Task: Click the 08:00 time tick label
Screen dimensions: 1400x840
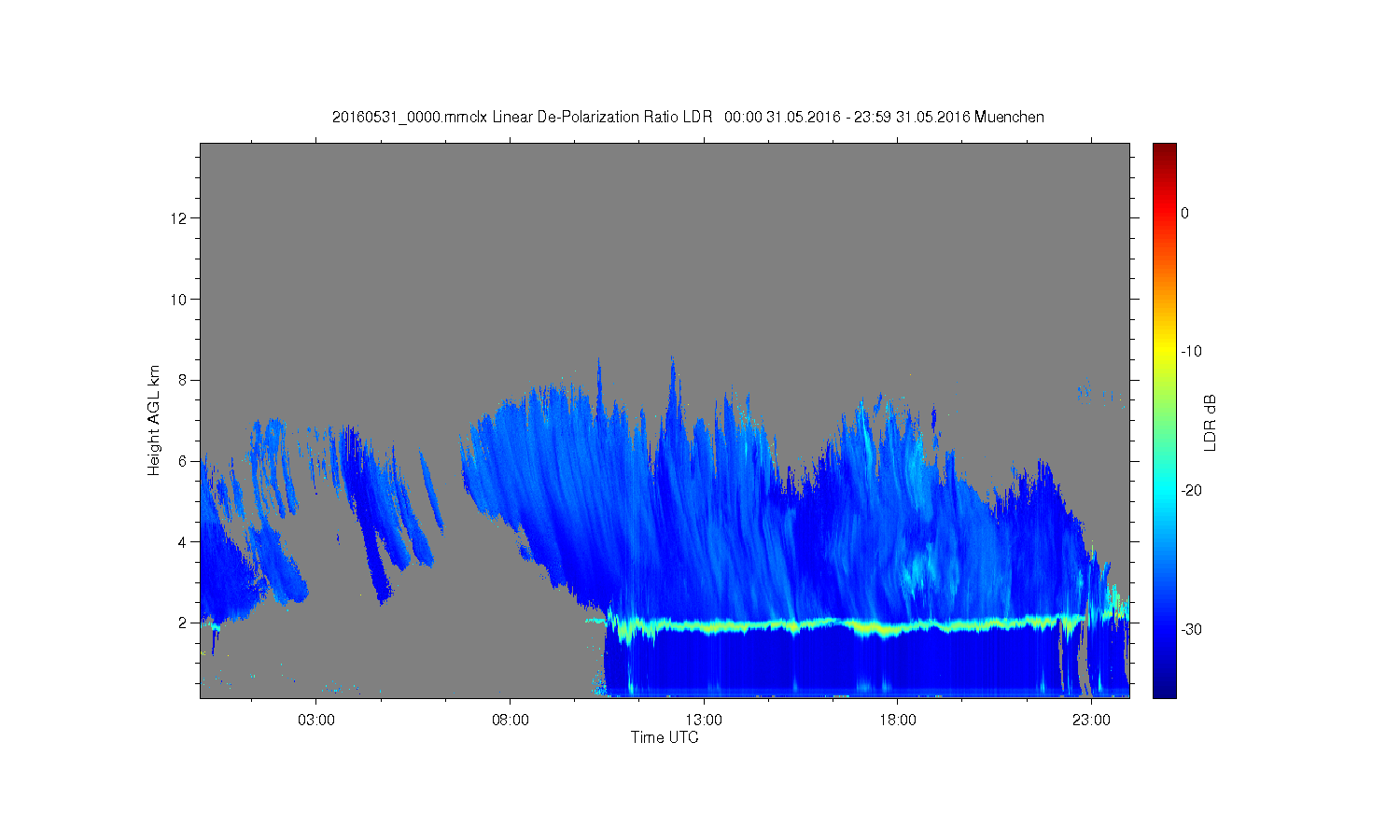Action: point(511,720)
